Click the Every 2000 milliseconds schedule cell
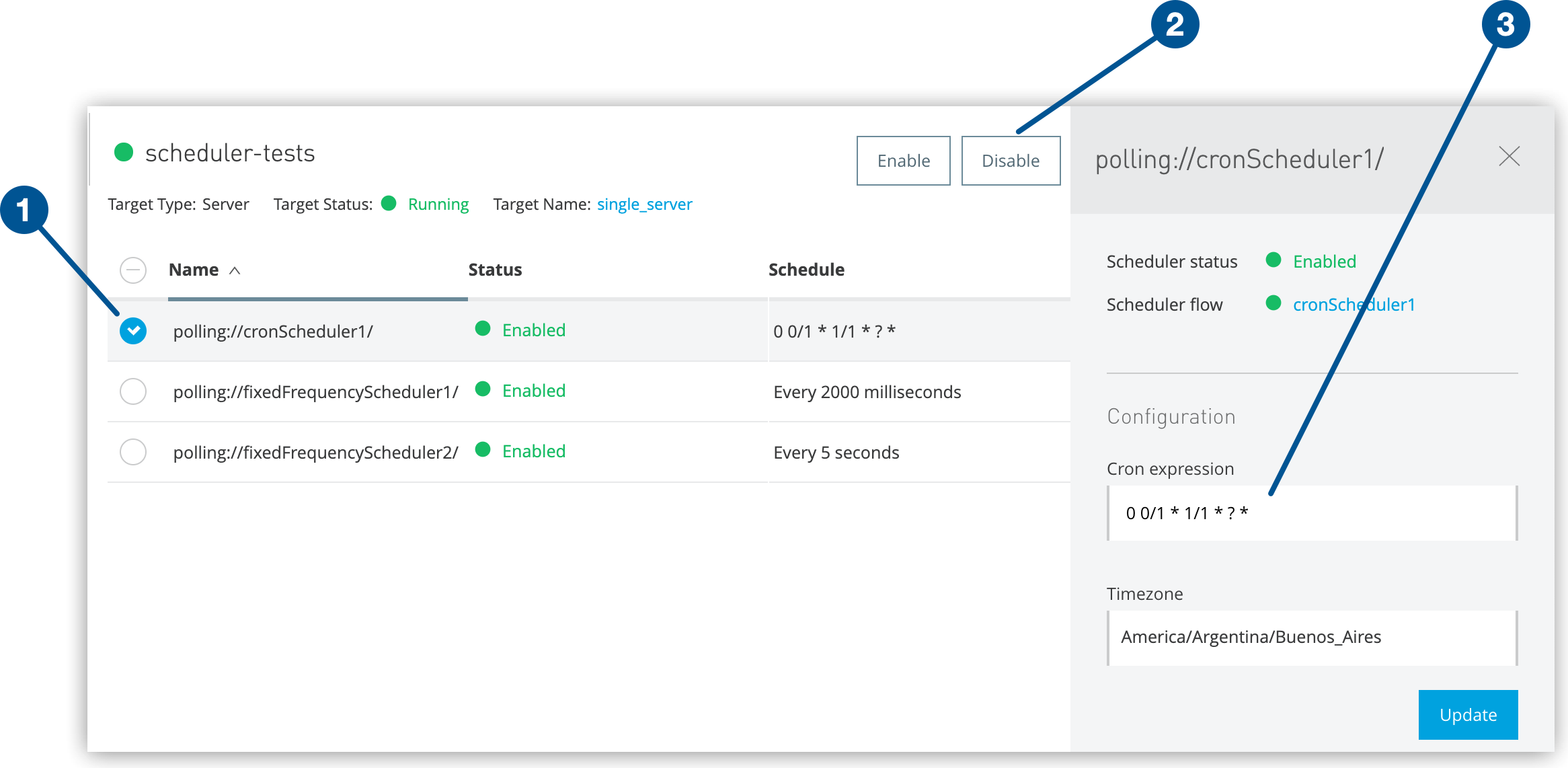The height and width of the screenshot is (768, 1568). [x=867, y=392]
